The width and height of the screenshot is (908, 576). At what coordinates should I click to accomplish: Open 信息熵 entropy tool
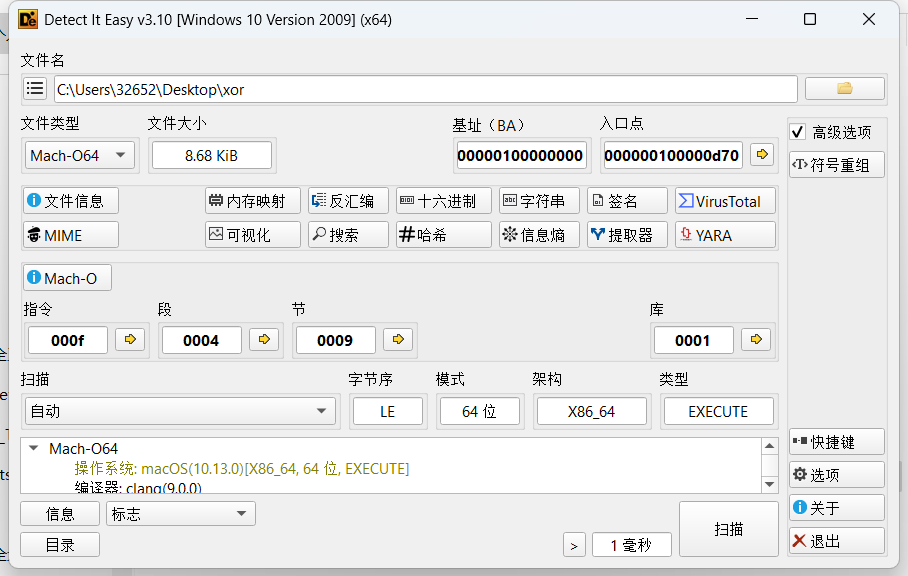539,235
